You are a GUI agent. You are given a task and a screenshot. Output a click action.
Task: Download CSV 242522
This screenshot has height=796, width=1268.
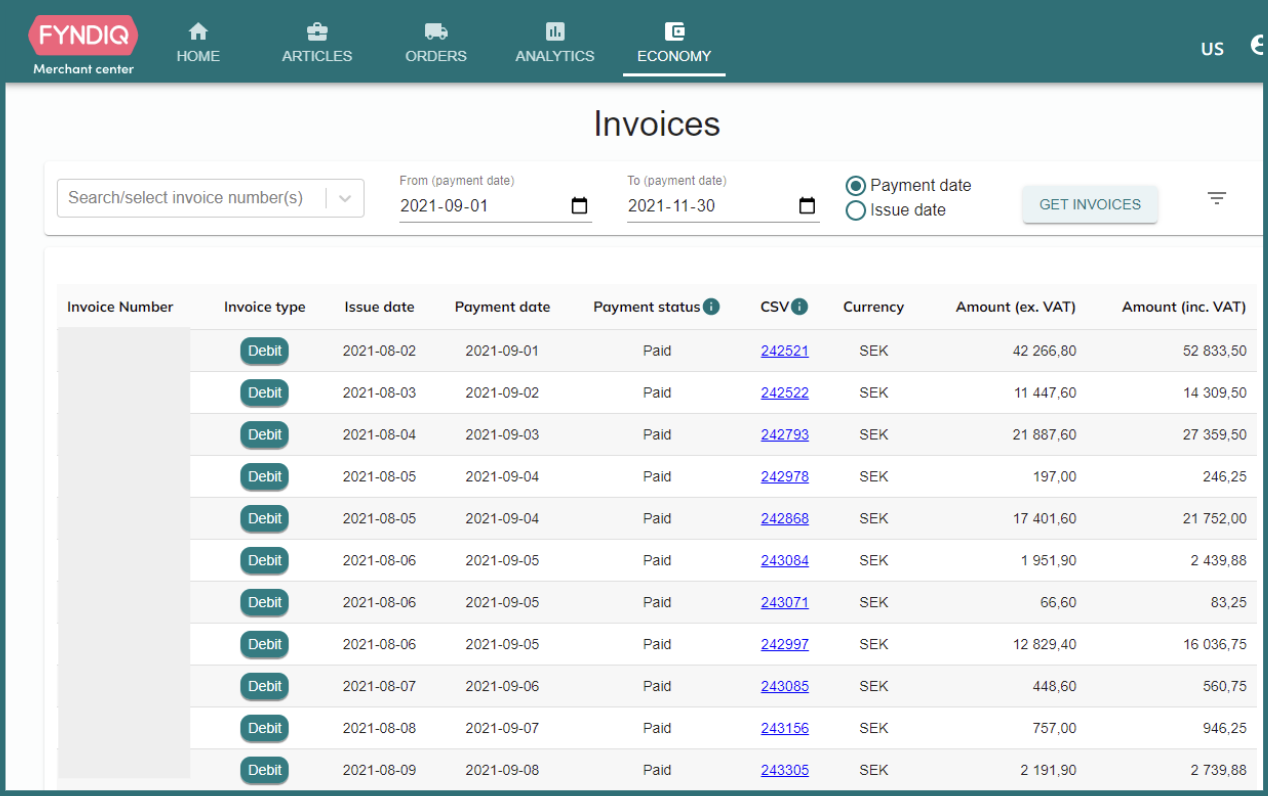pyautogui.click(x=785, y=393)
